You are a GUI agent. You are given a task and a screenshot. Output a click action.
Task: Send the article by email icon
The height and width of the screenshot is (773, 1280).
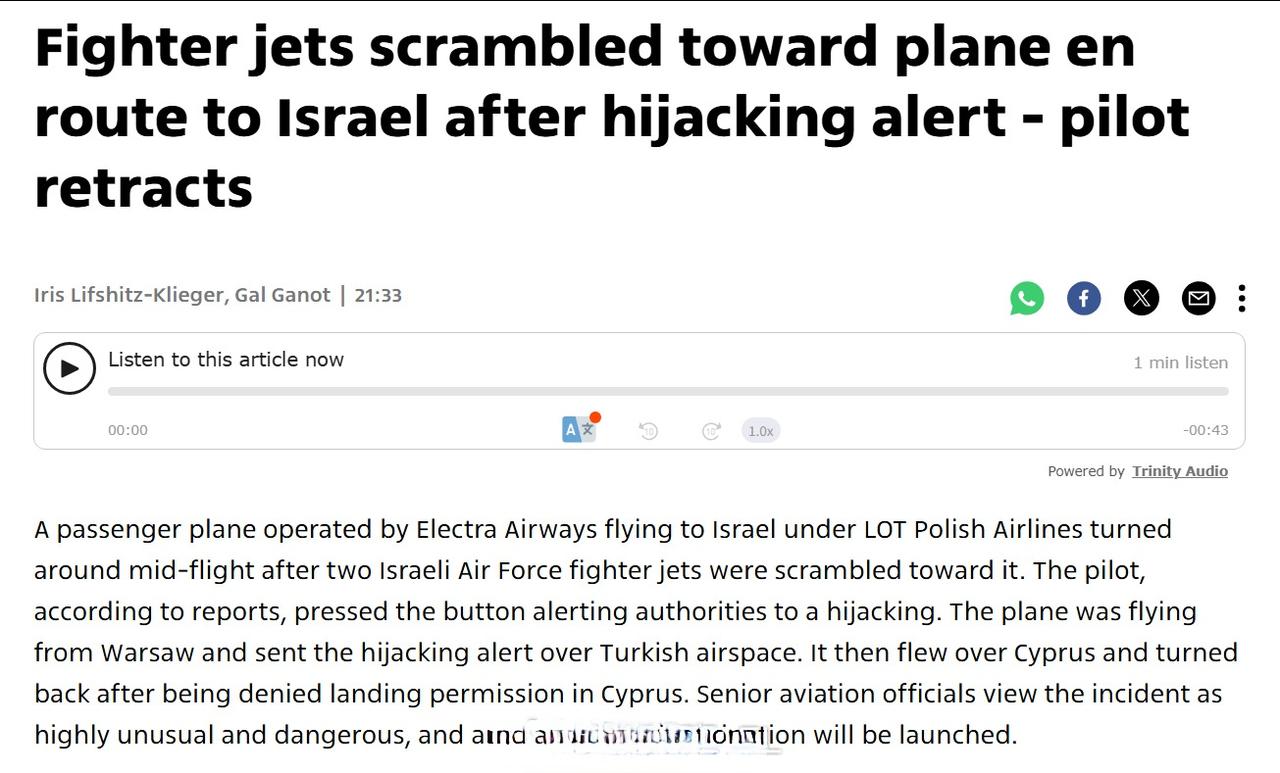click(1198, 298)
